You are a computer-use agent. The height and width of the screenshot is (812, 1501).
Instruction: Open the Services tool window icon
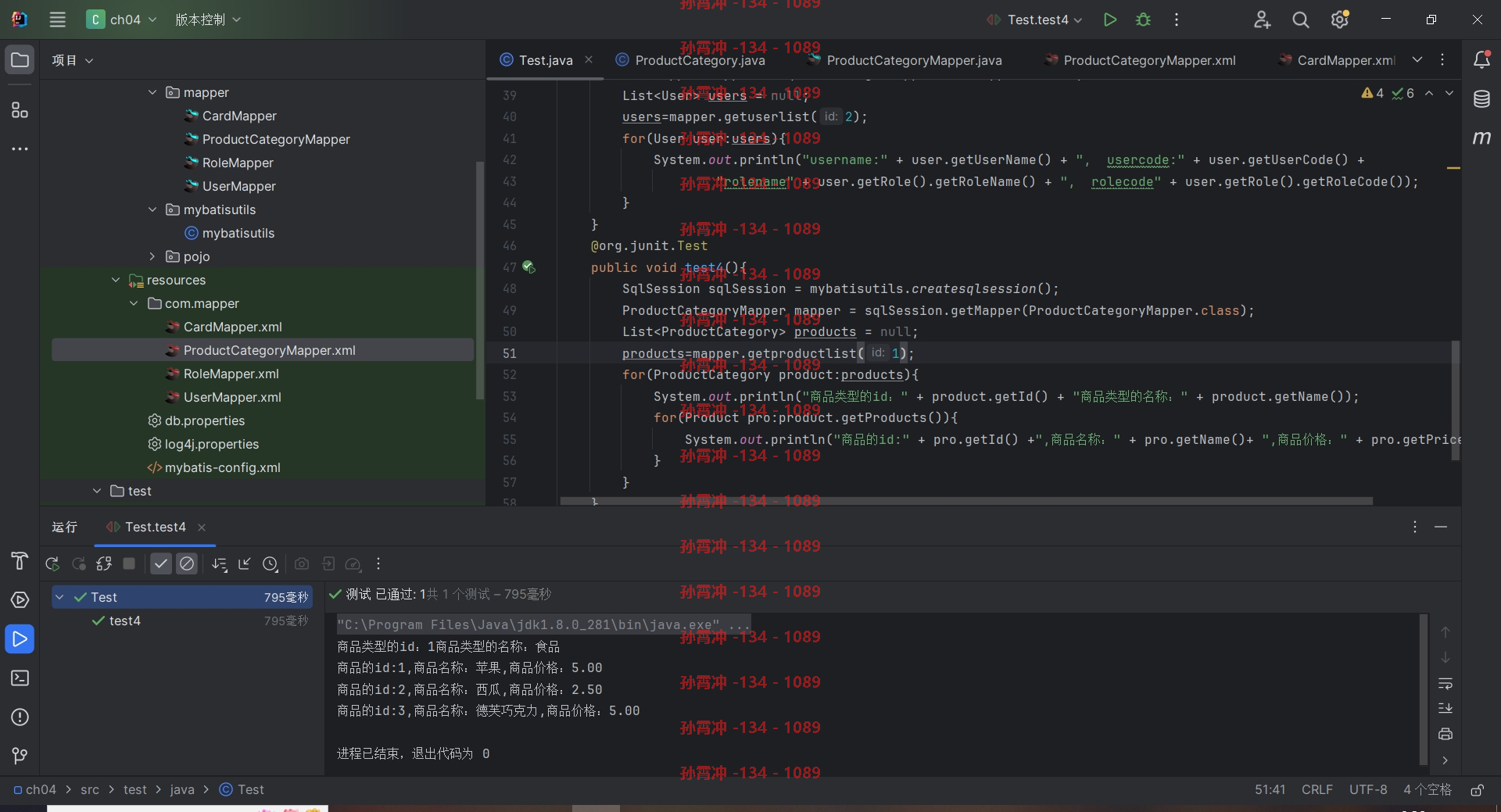pos(20,600)
